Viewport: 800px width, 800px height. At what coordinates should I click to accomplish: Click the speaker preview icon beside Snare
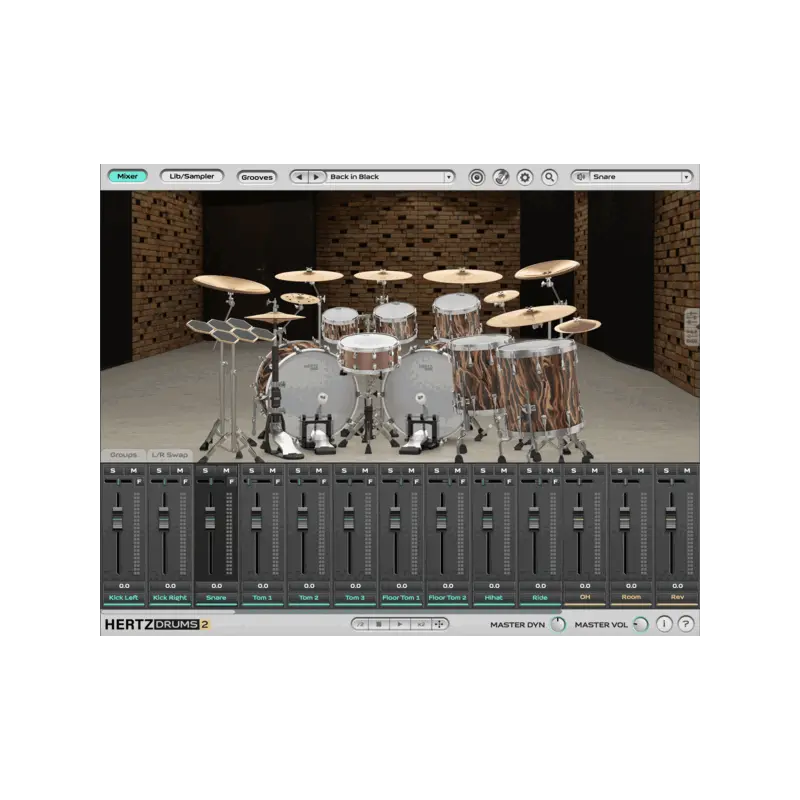click(x=581, y=177)
